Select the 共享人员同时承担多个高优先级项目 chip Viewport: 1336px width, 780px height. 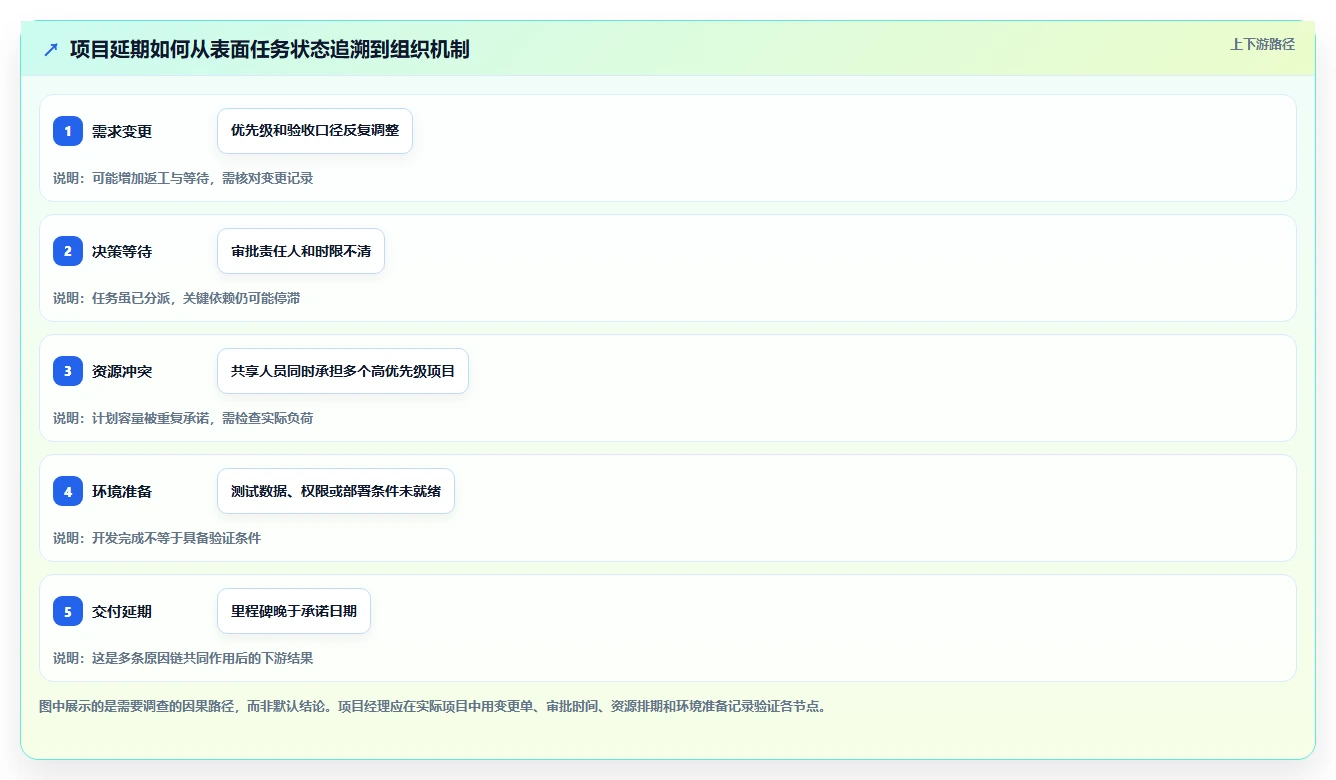click(x=343, y=371)
